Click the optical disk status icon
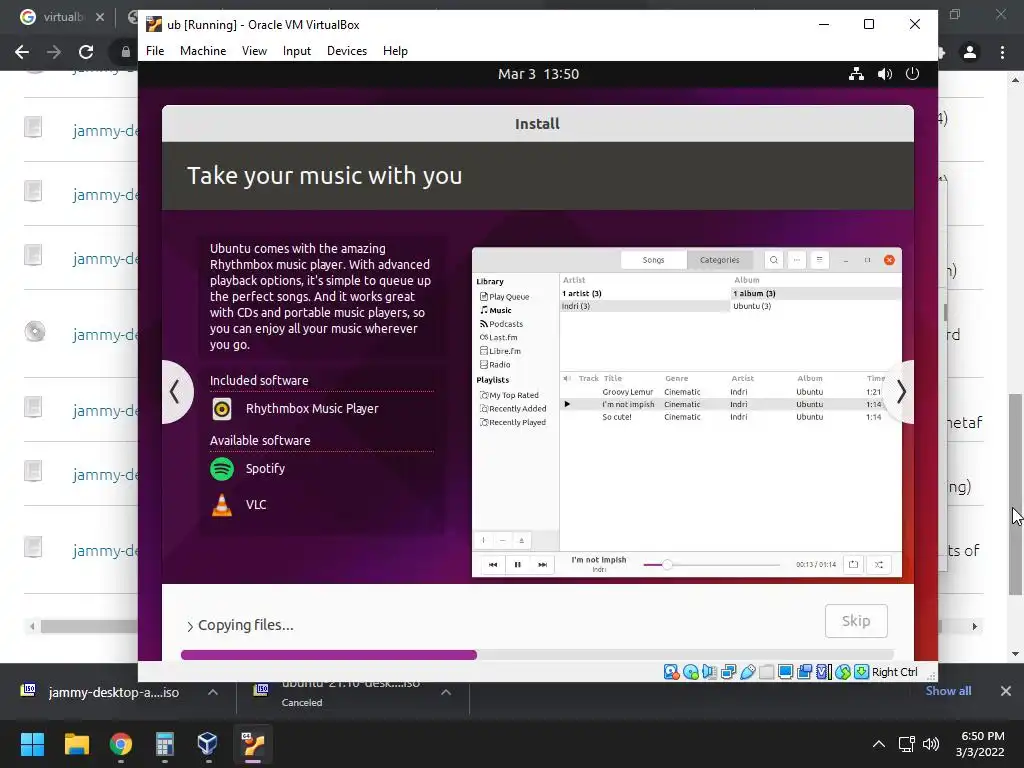Screen dimensions: 1024x768 [x=690, y=672]
